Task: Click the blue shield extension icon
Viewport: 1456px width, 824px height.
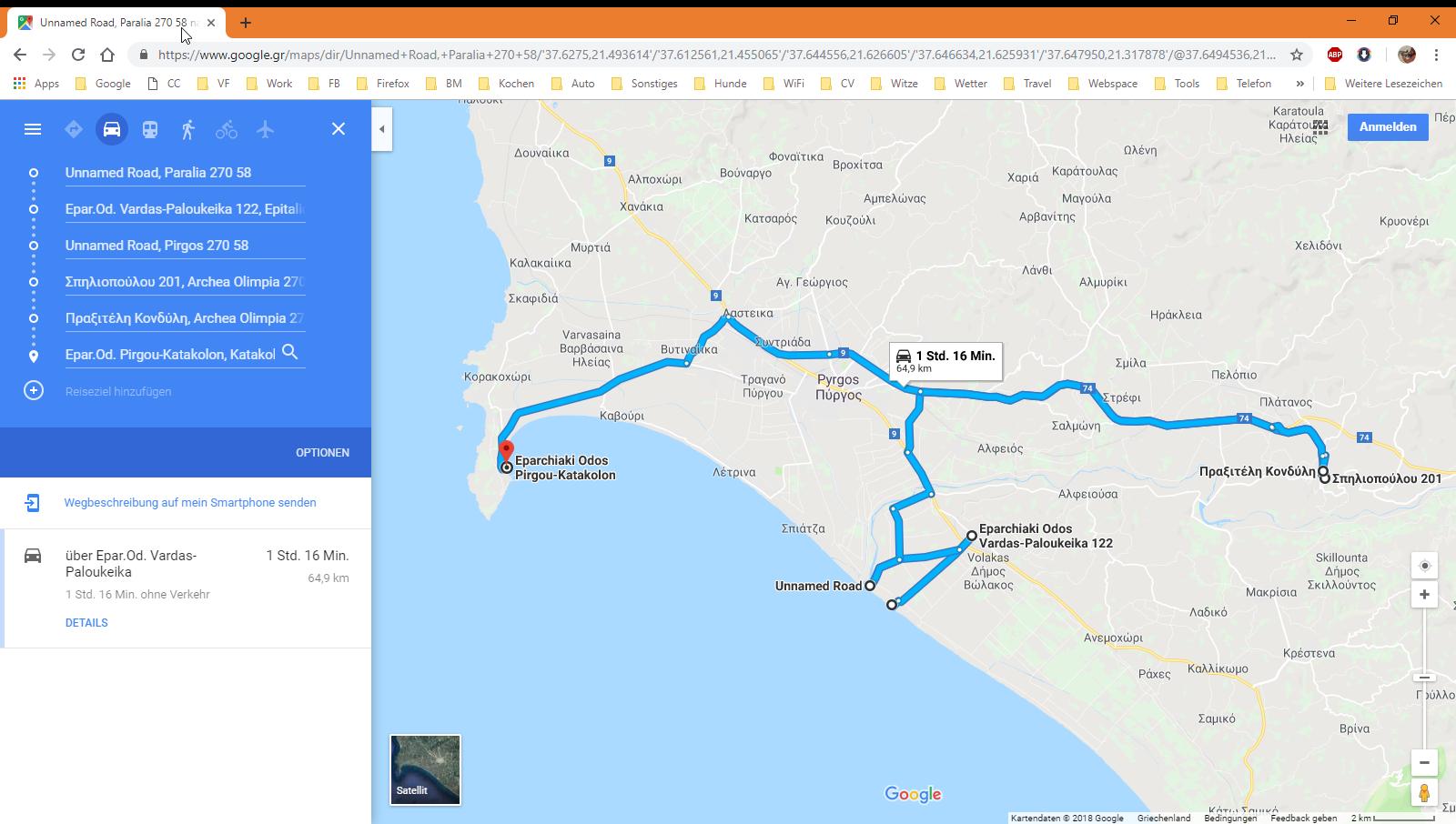Action: (x=1364, y=55)
